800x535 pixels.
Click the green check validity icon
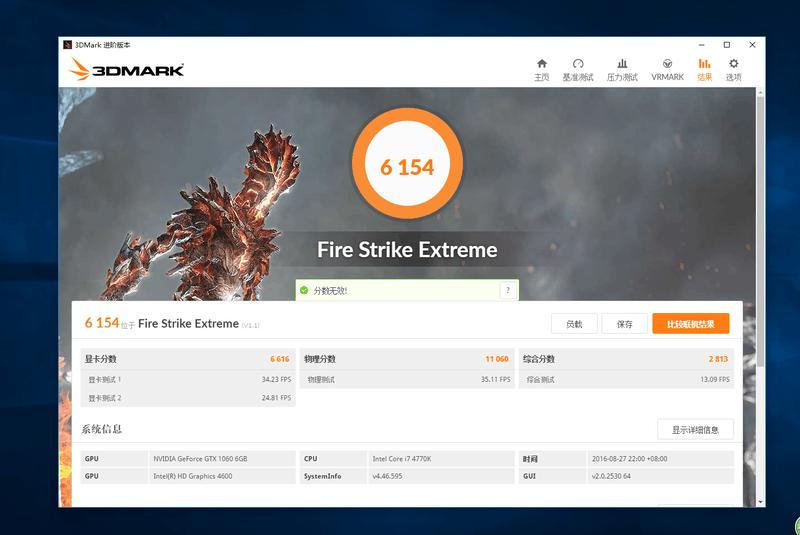point(304,290)
